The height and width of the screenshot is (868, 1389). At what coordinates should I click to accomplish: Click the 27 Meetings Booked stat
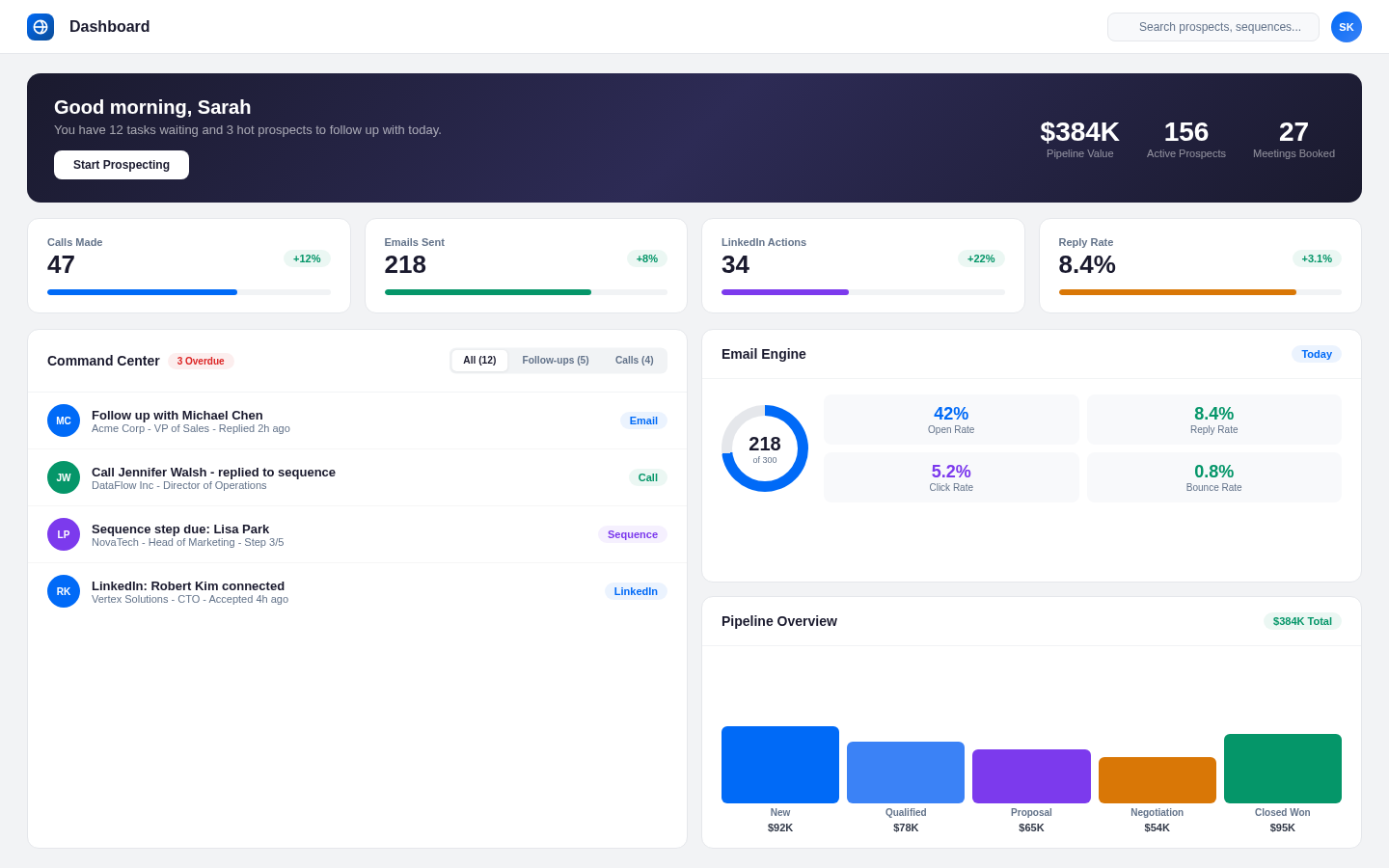coord(1294,138)
